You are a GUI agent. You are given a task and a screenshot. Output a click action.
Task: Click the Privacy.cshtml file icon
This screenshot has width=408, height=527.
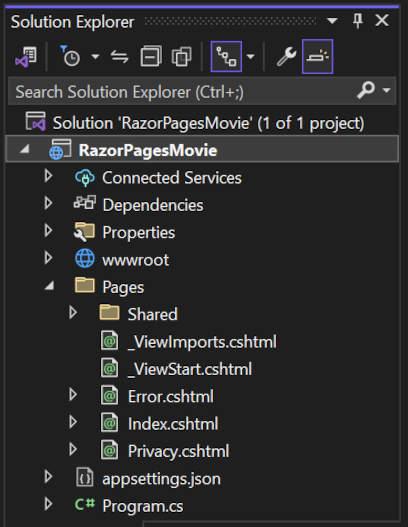tap(110, 450)
